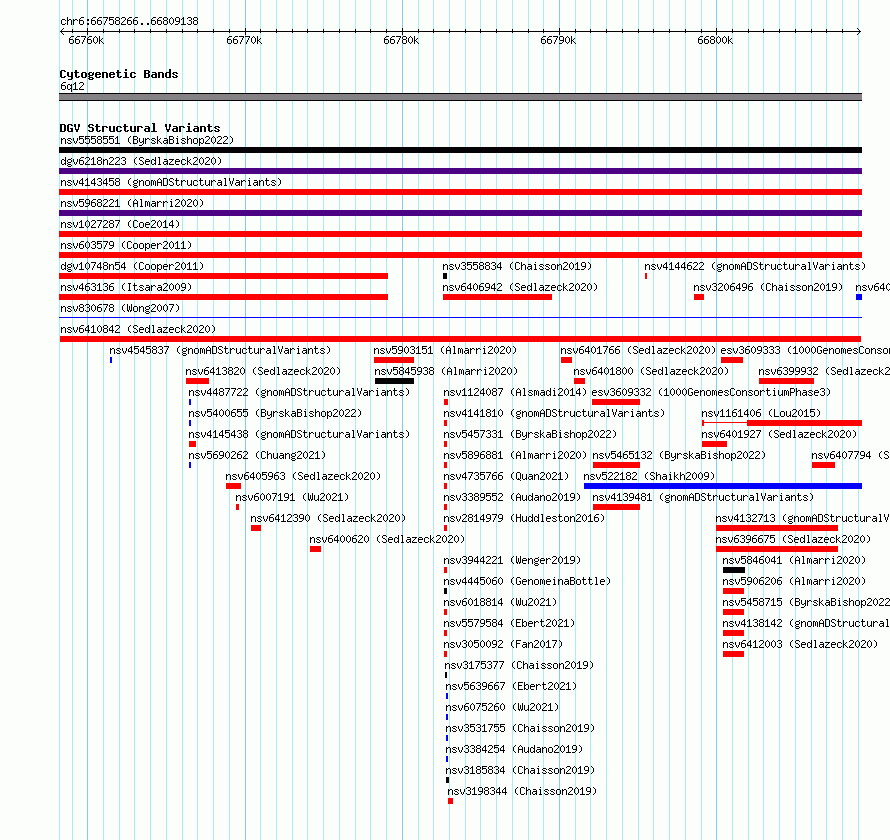This screenshot has height=840, width=890.
Task: Select nsv1161406 (Lou2015) label
Action: tap(761, 413)
